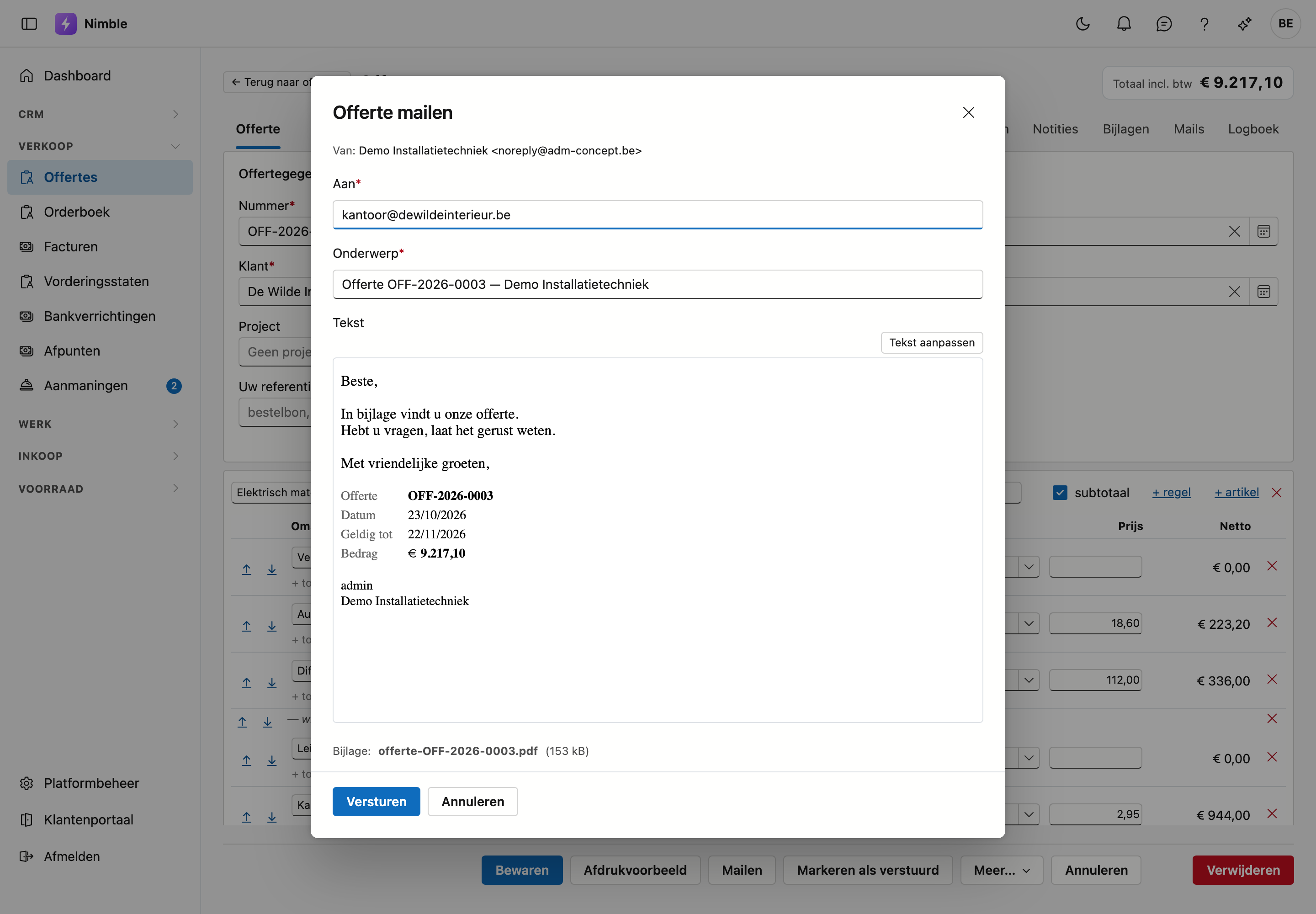Clear the date field in the Klant row

coord(1234,292)
